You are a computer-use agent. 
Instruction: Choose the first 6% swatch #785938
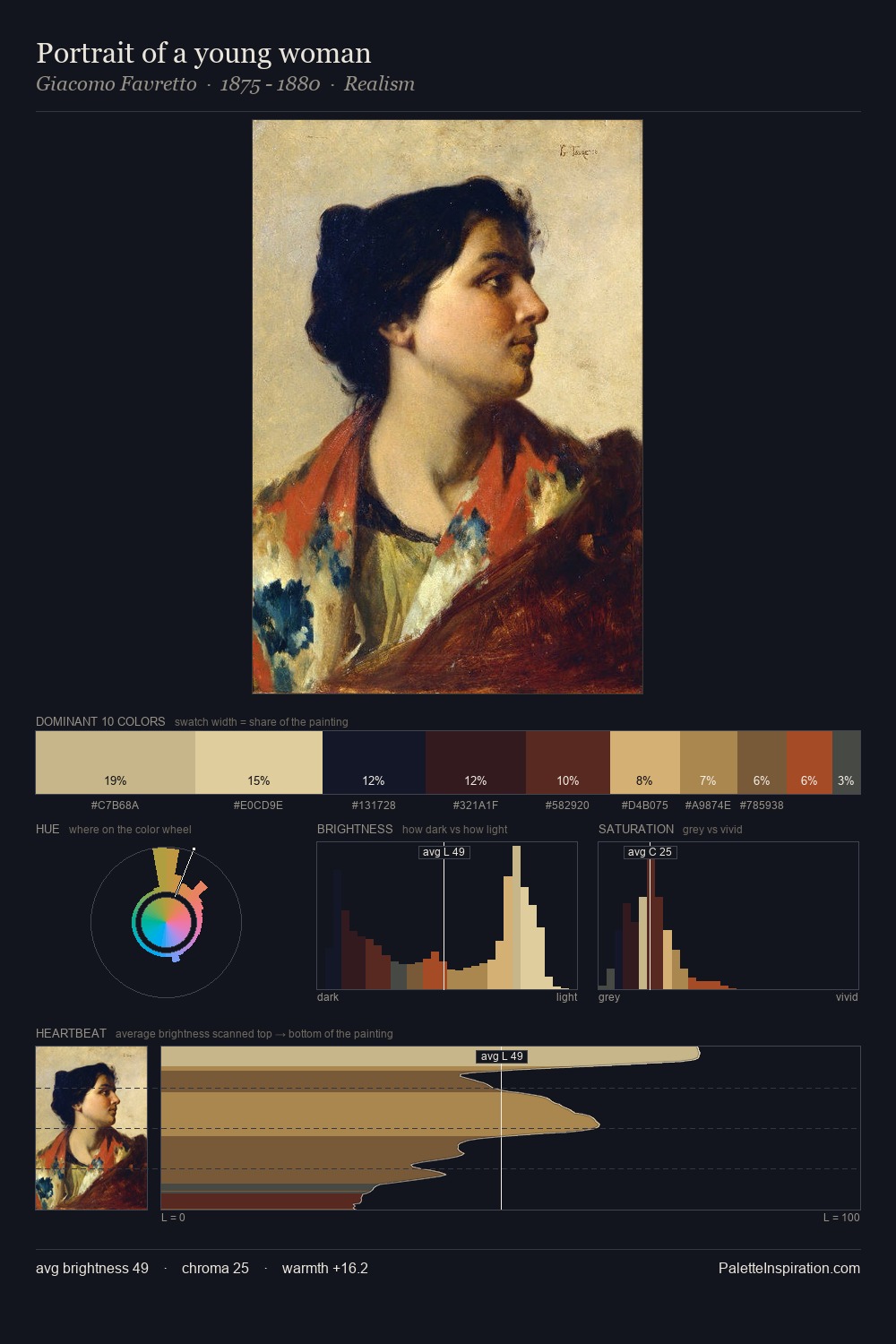click(x=762, y=762)
